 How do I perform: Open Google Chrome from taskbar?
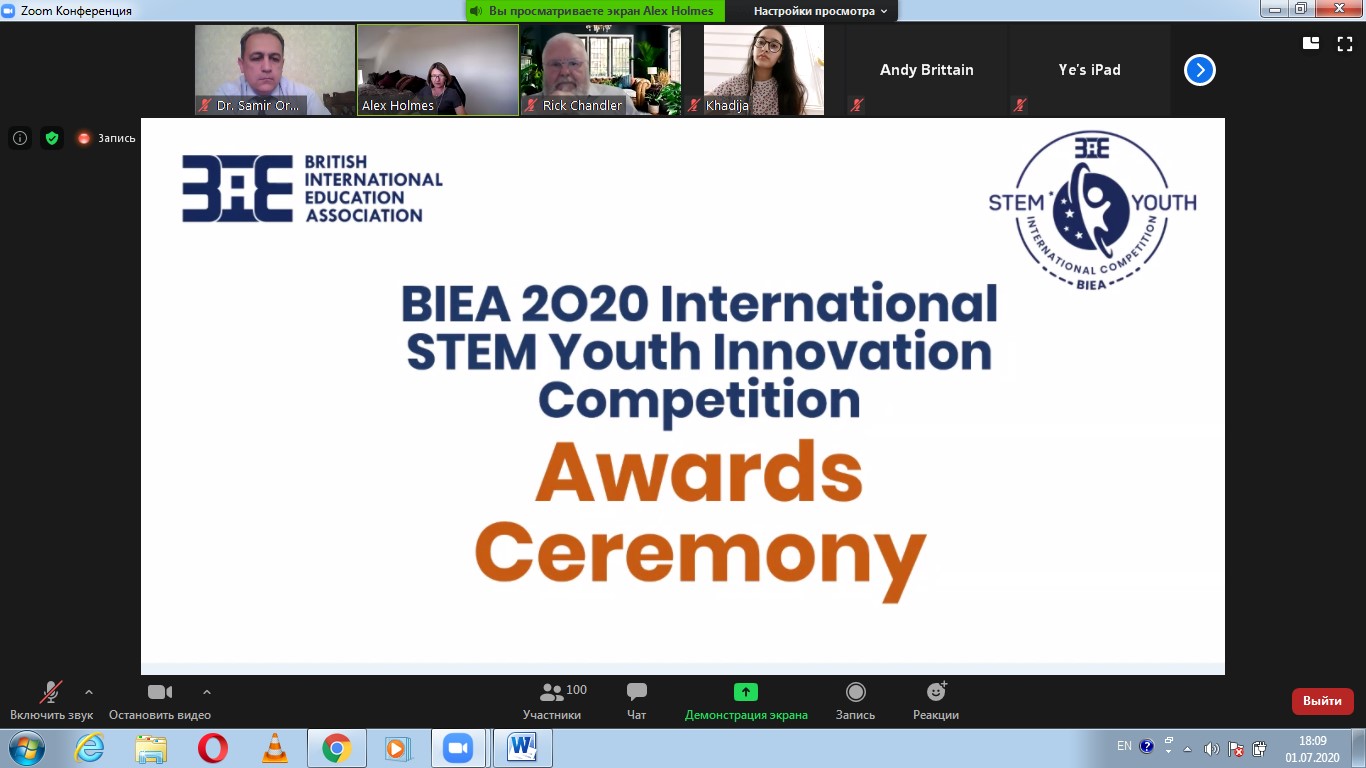(x=336, y=748)
